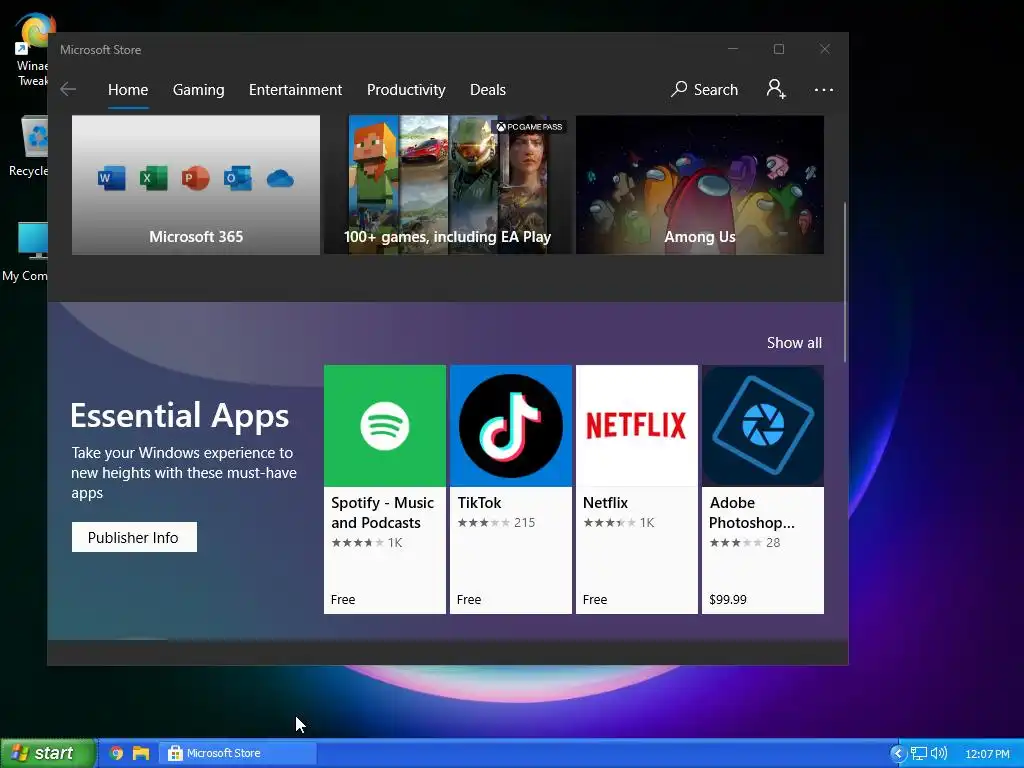
Task: Open the file explorer folder taskbar icon
Action: (141, 753)
